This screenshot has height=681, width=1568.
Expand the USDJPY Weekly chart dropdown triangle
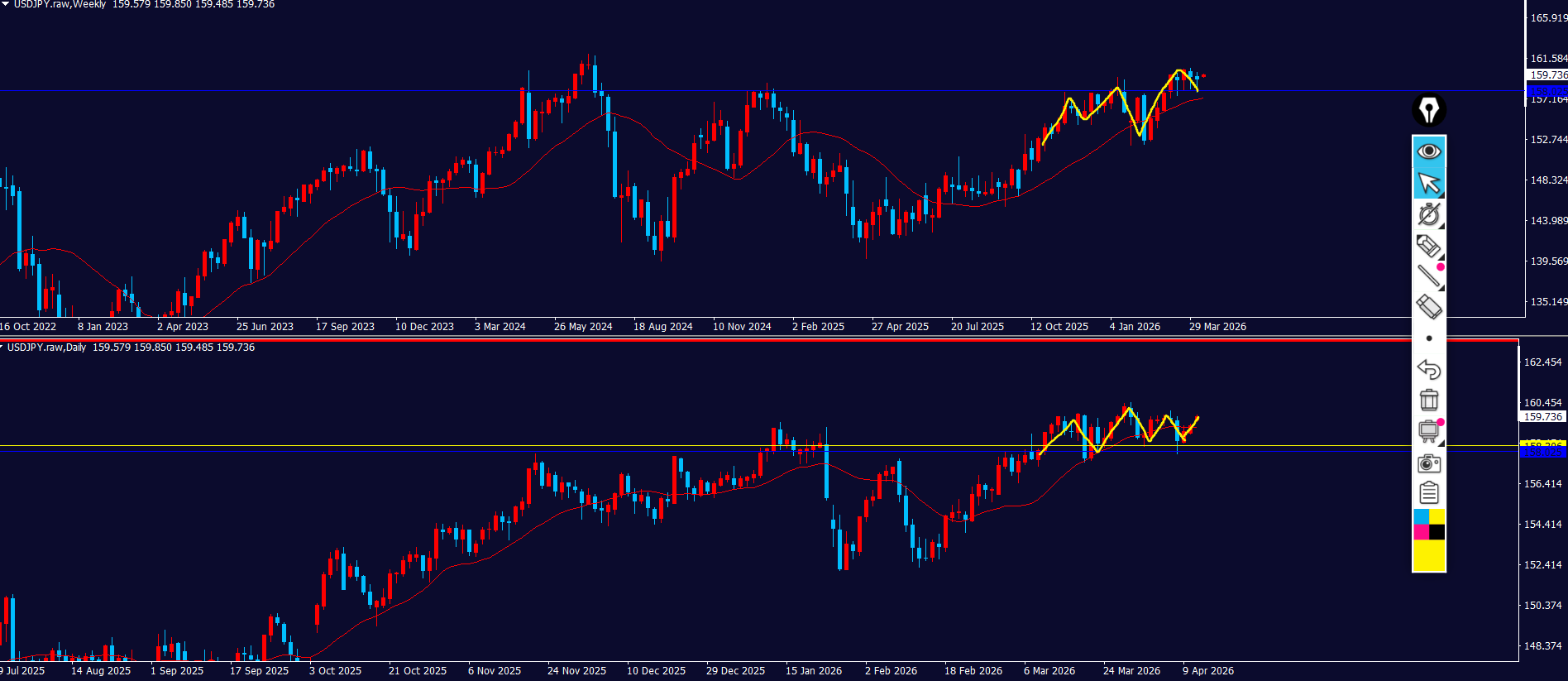pyautogui.click(x=5, y=4)
